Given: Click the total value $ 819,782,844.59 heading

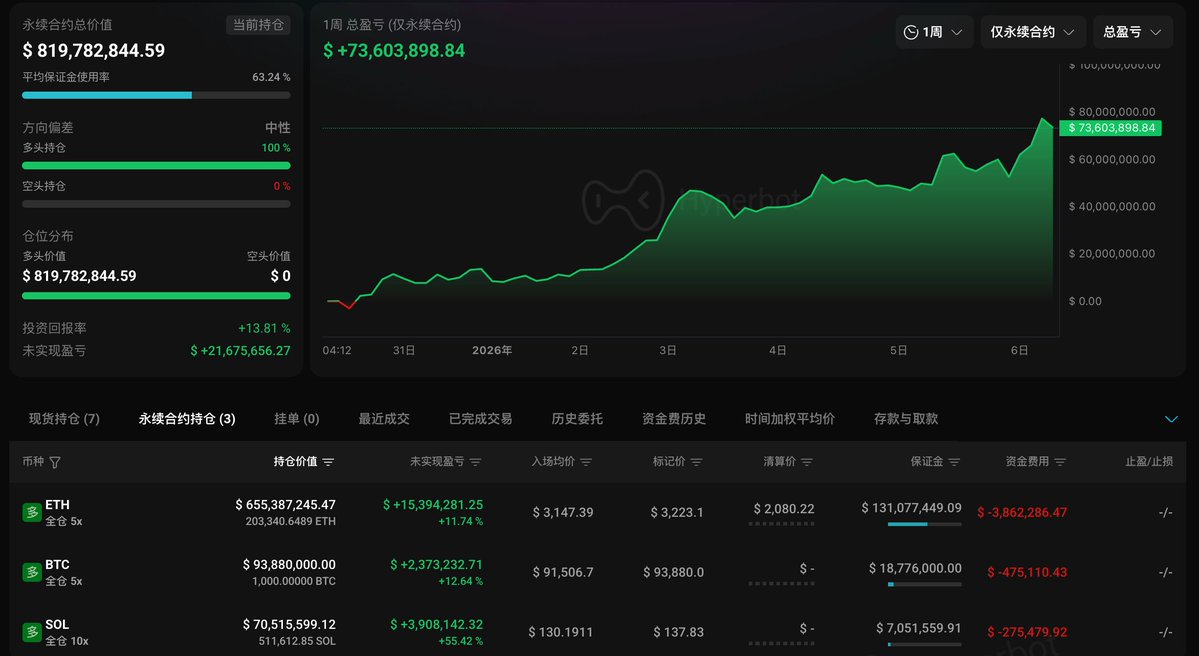Looking at the screenshot, I should (93, 50).
